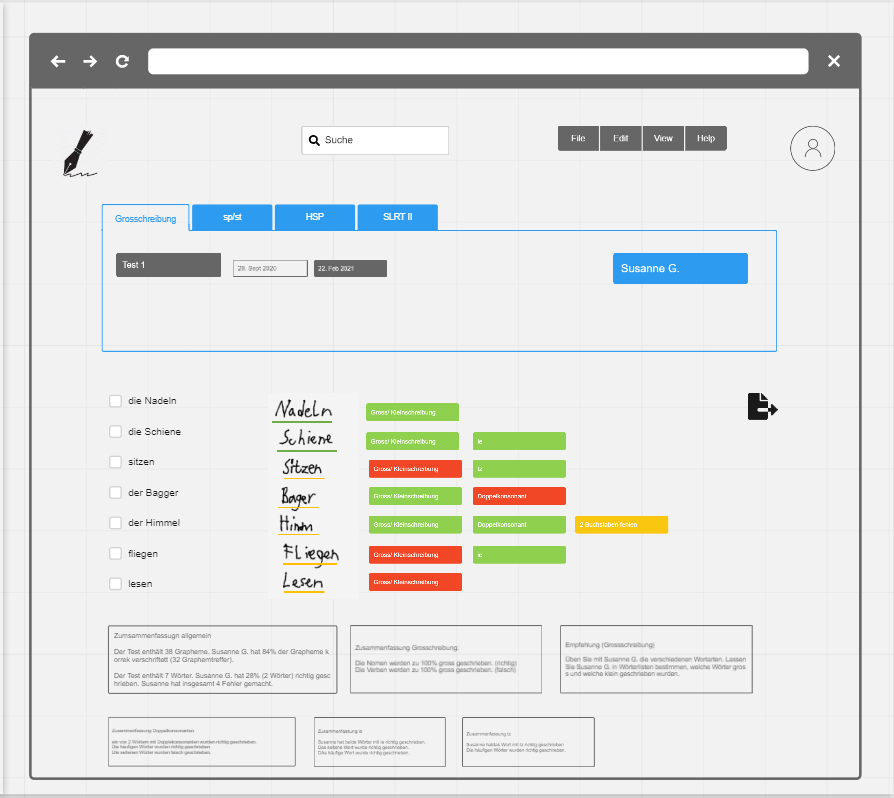Go back using the browser back arrow
Image resolution: width=894 pixels, height=798 pixels.
[x=58, y=61]
